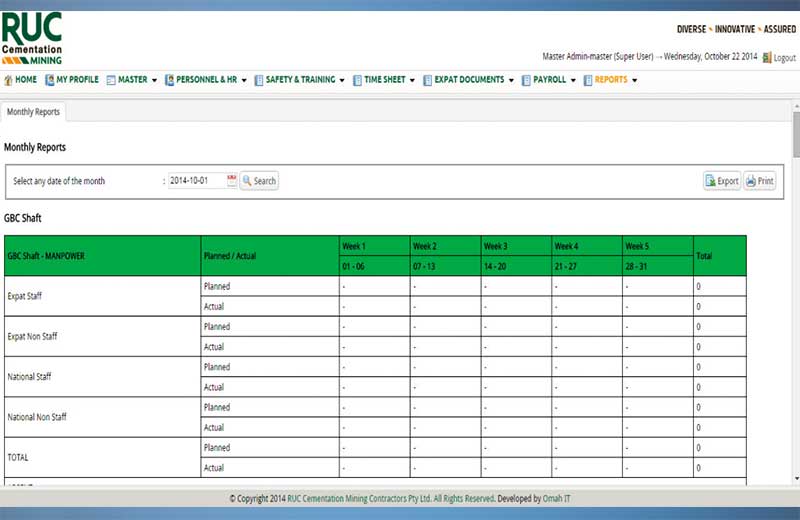Export the monthly report
800x520 pixels.
[x=722, y=181]
